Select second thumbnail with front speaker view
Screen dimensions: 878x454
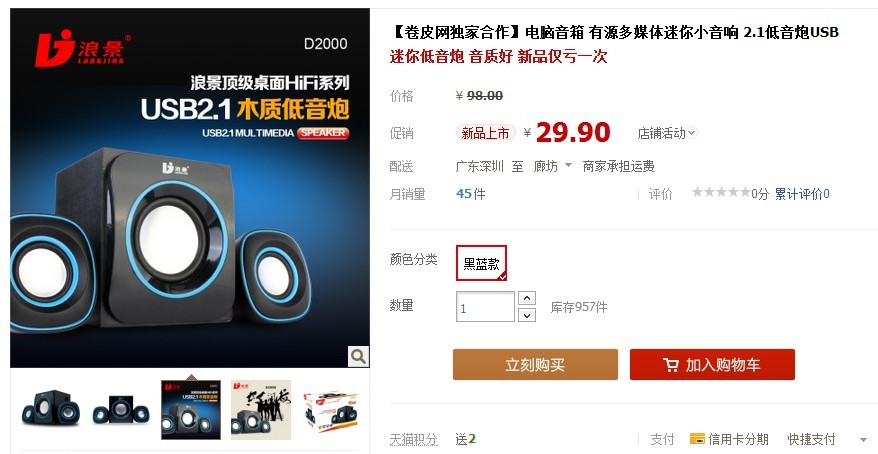click(x=121, y=409)
